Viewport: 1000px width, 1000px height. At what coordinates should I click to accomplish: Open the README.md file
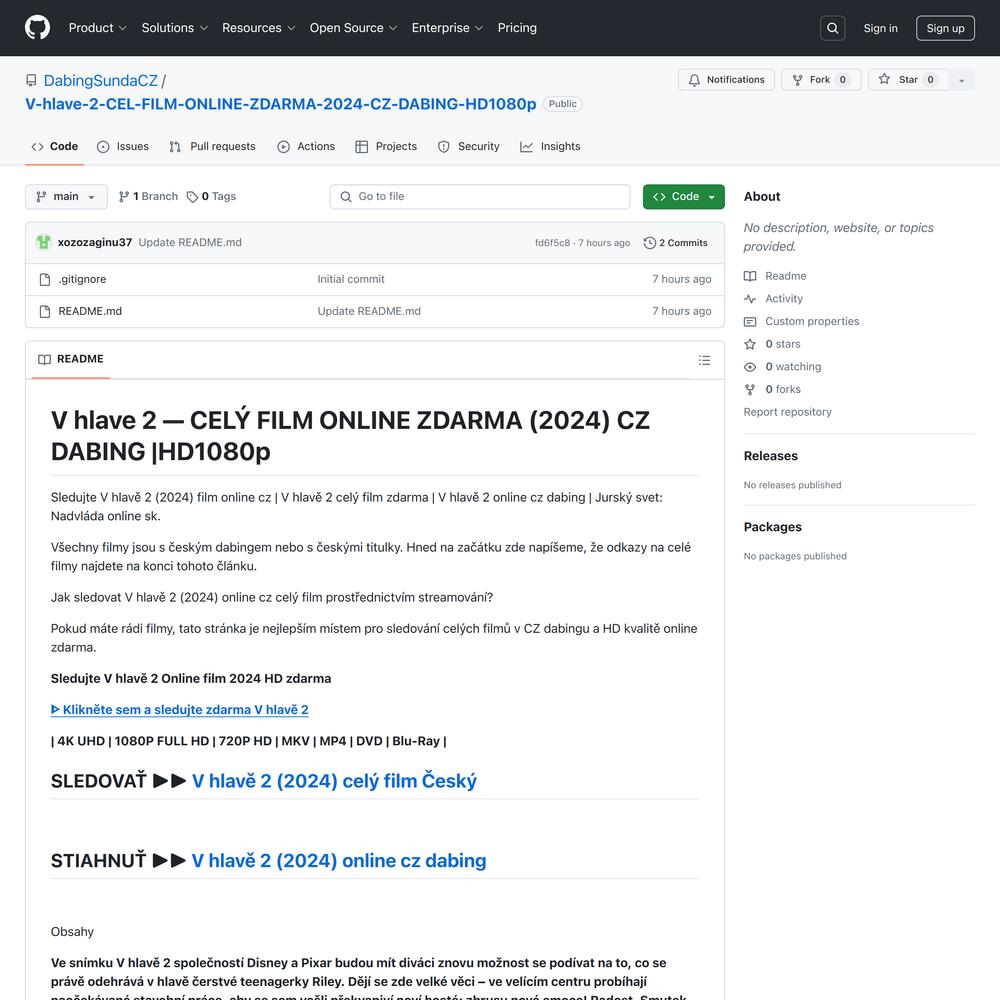click(x=90, y=311)
